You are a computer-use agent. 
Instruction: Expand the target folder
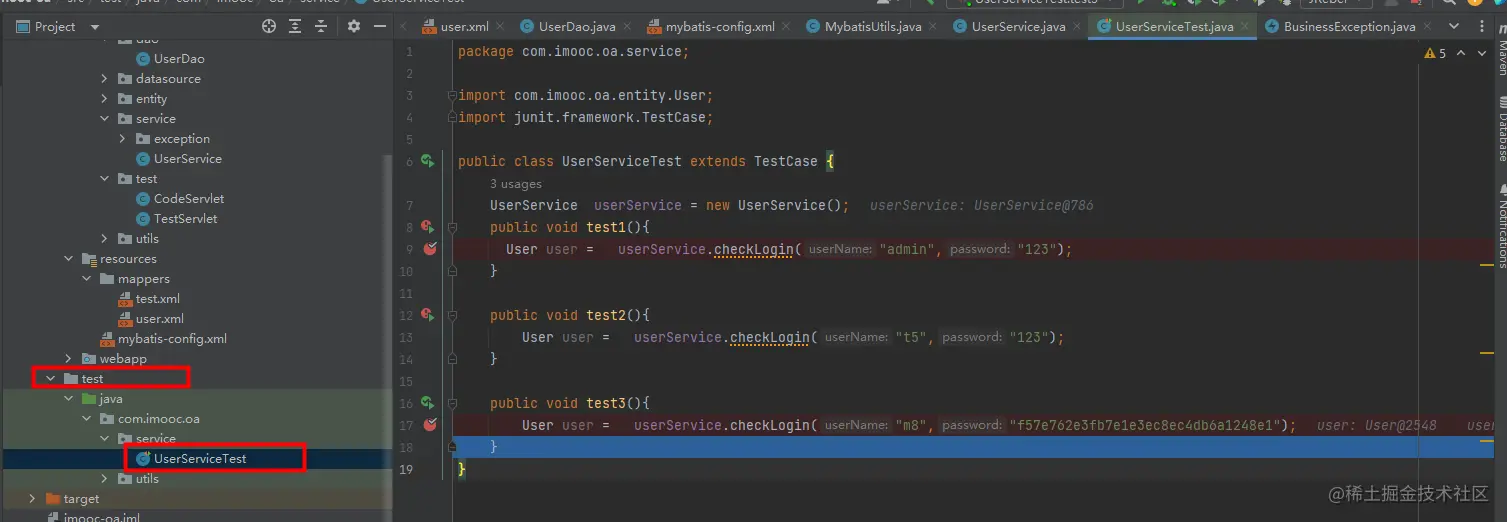point(33,499)
